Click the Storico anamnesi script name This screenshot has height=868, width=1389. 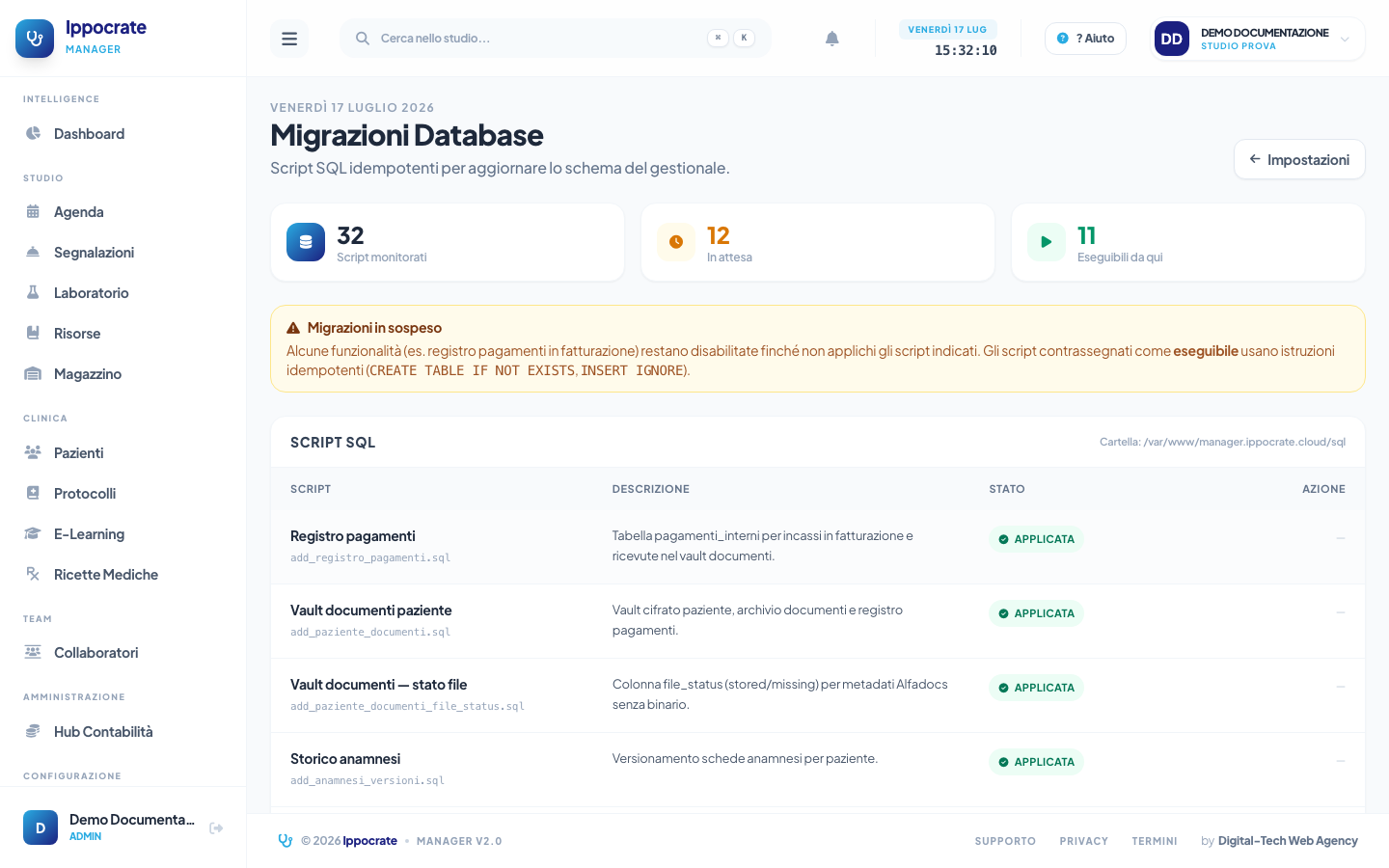coord(345,759)
